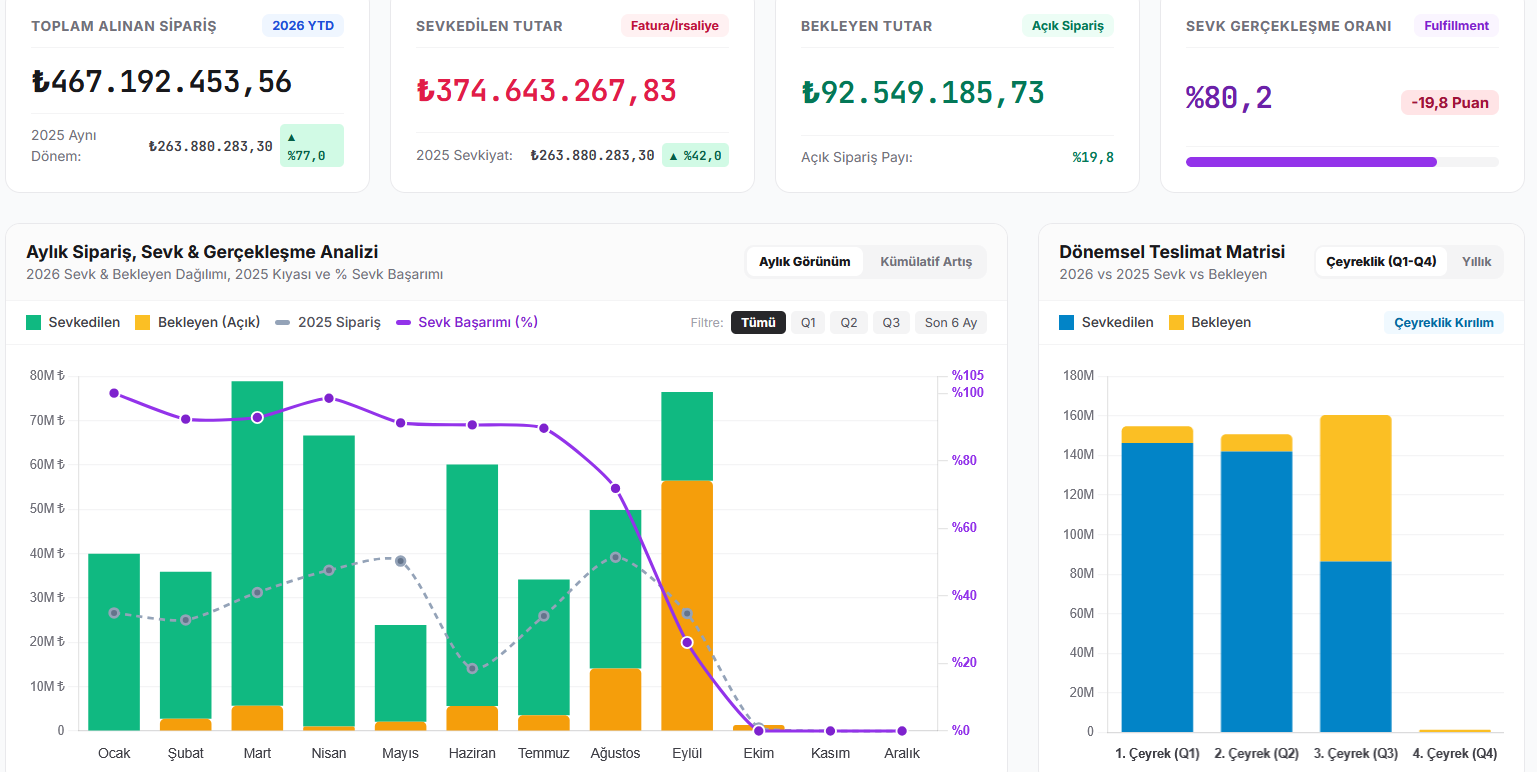Click the 2. Çeyrek (Q2) axis label
Image resolution: width=1537 pixels, height=772 pixels.
point(1256,753)
